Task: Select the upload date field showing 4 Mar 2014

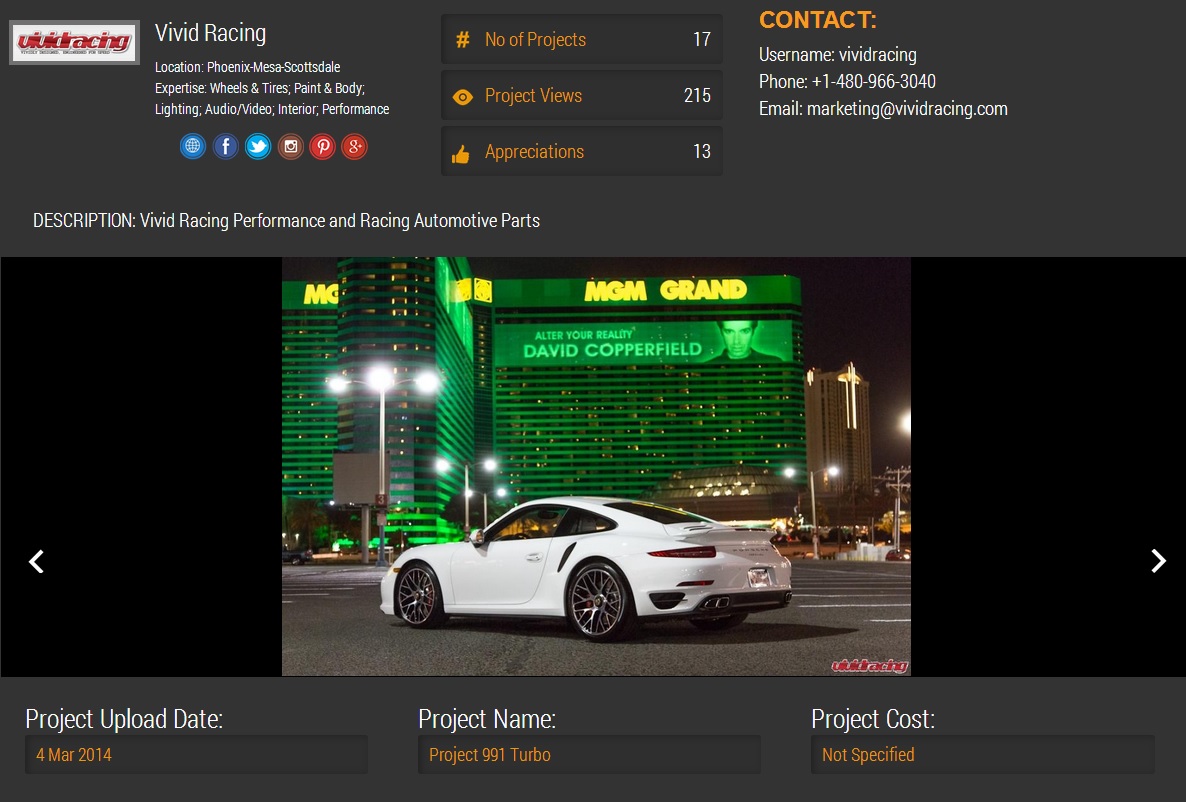Action: point(196,754)
